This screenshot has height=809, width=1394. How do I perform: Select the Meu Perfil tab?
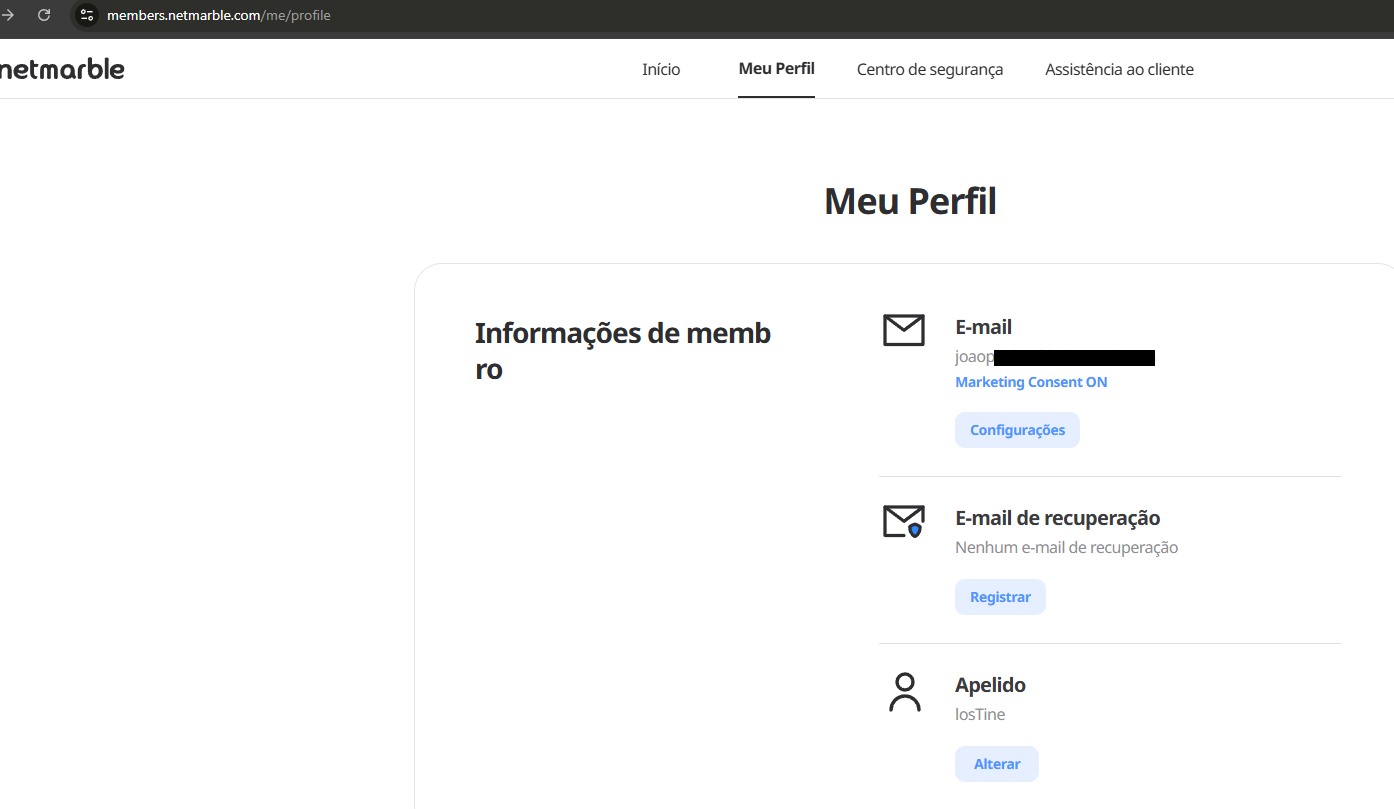(x=776, y=69)
